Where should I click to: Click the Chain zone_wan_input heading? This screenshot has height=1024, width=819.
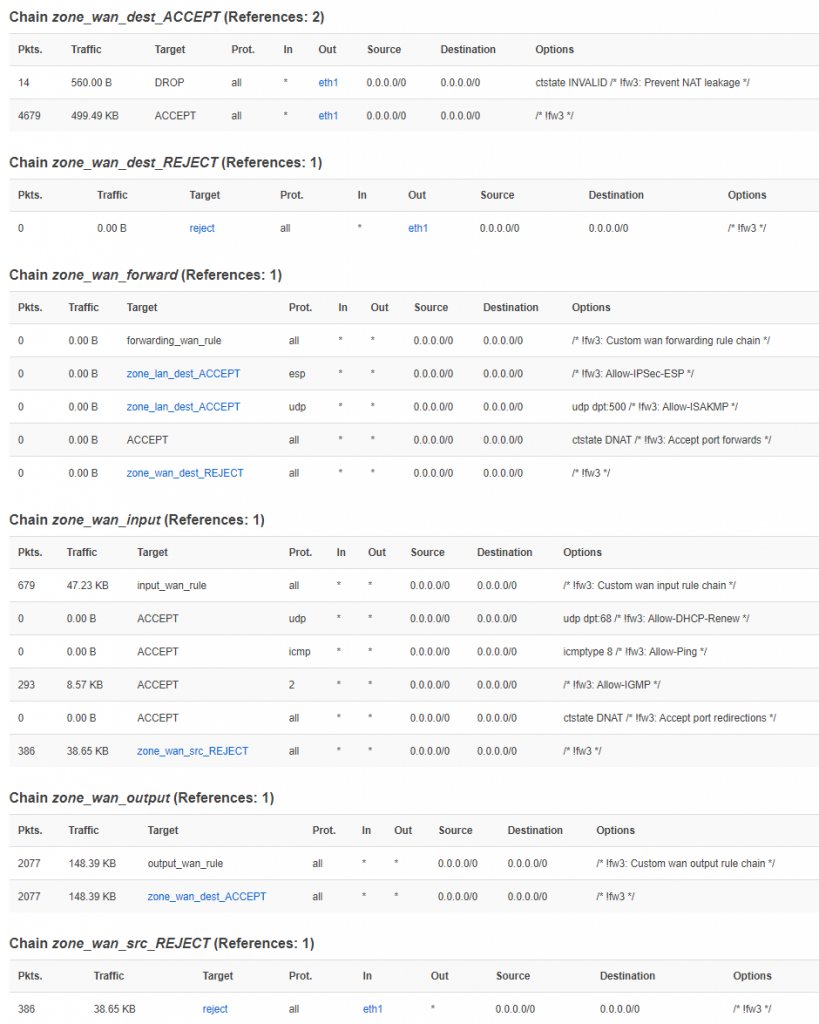[x=135, y=520]
